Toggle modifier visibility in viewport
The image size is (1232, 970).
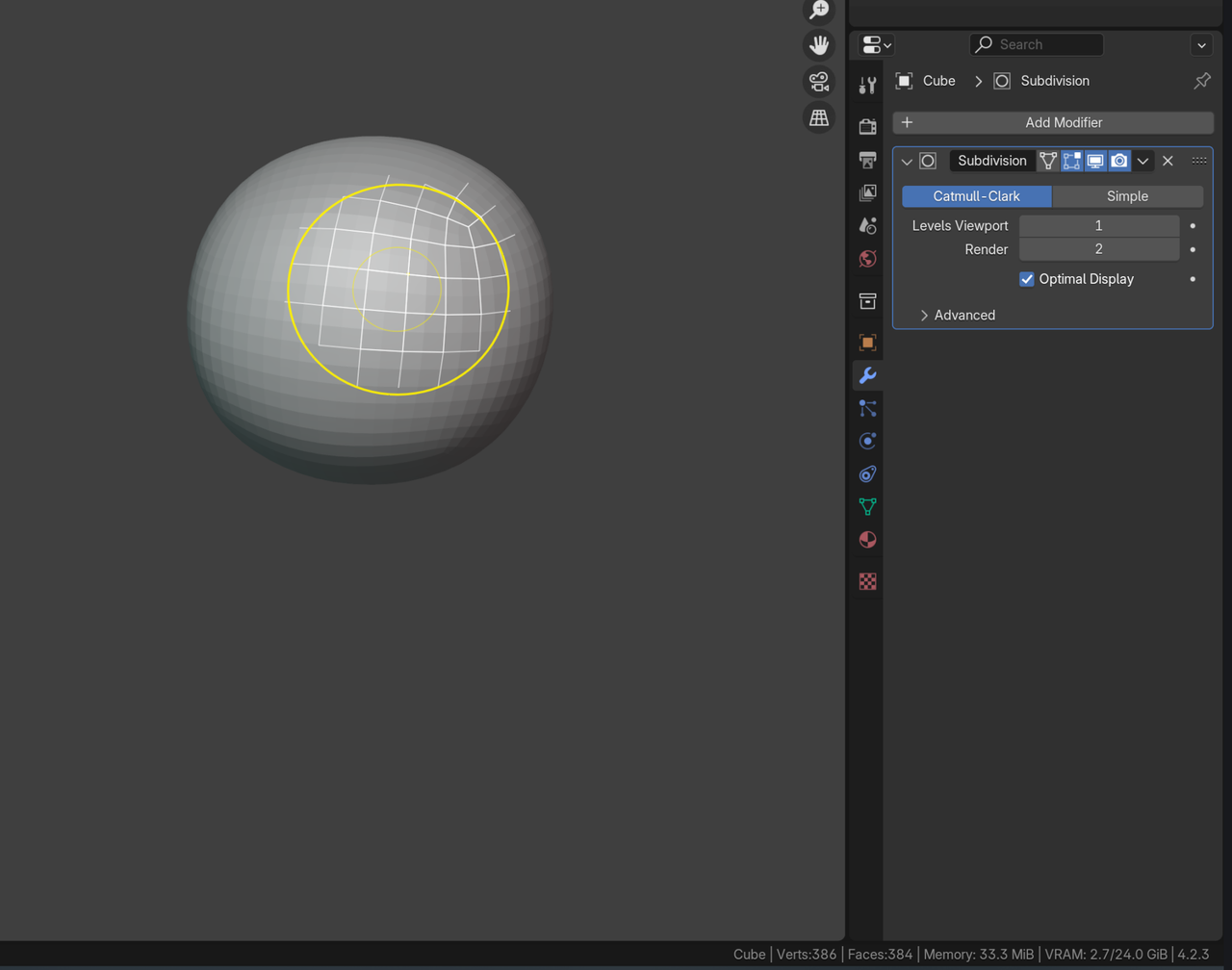tap(1095, 161)
